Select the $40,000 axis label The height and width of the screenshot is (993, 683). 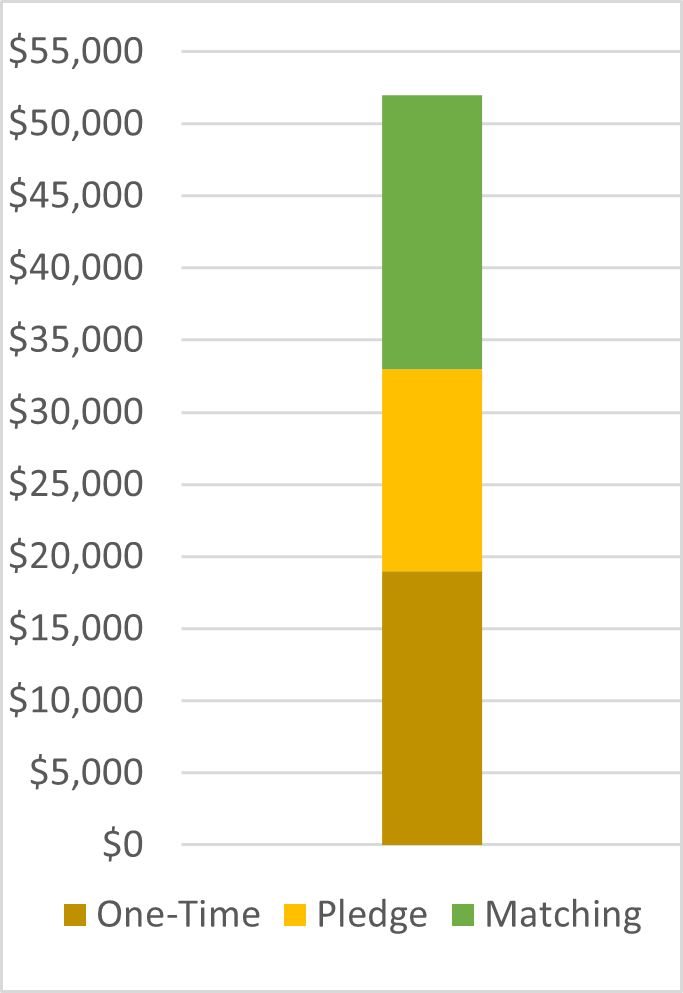tap(76, 268)
